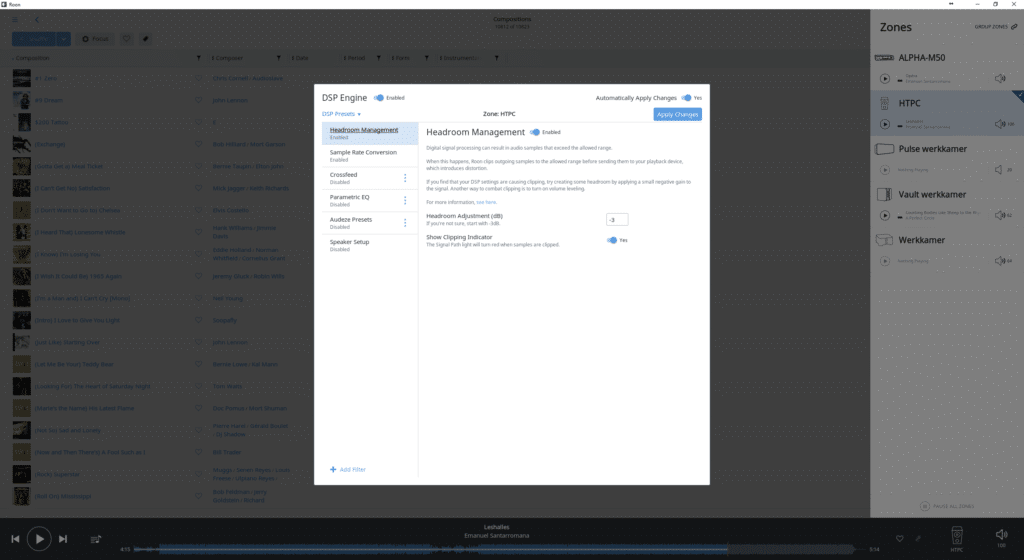Open HTPC zone volume icon
1024x560 pixels.
pyautogui.click(x=1000, y=124)
